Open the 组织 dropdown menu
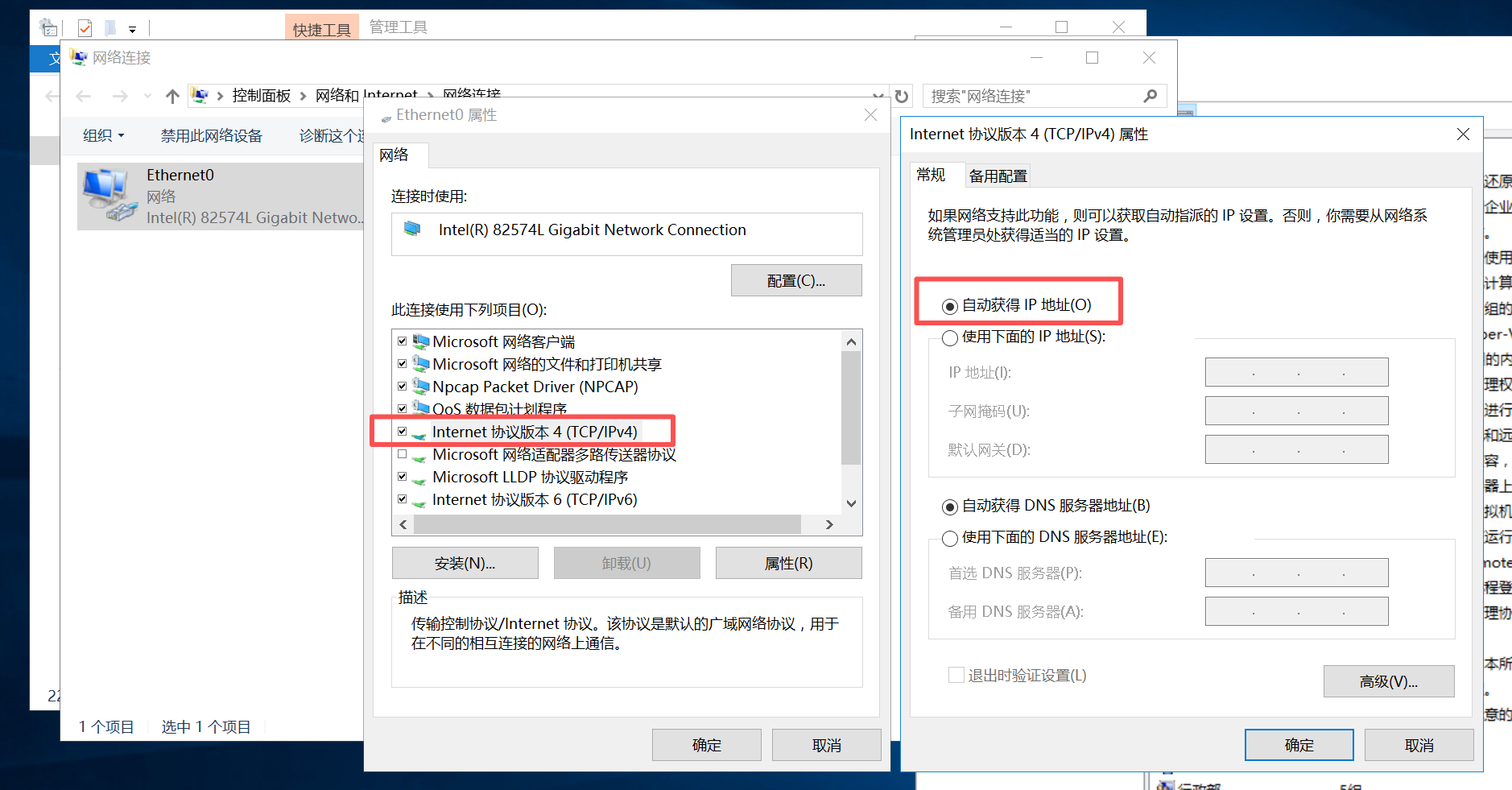 click(104, 135)
